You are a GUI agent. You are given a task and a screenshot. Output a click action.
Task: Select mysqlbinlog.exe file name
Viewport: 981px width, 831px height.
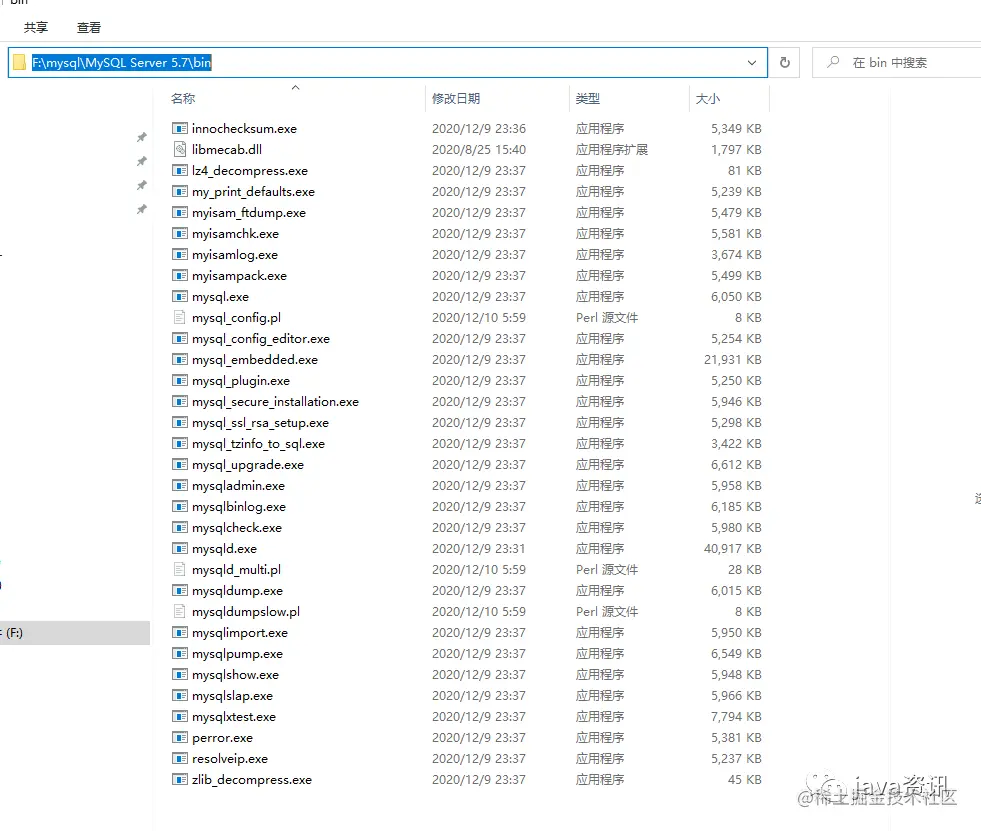coord(239,507)
